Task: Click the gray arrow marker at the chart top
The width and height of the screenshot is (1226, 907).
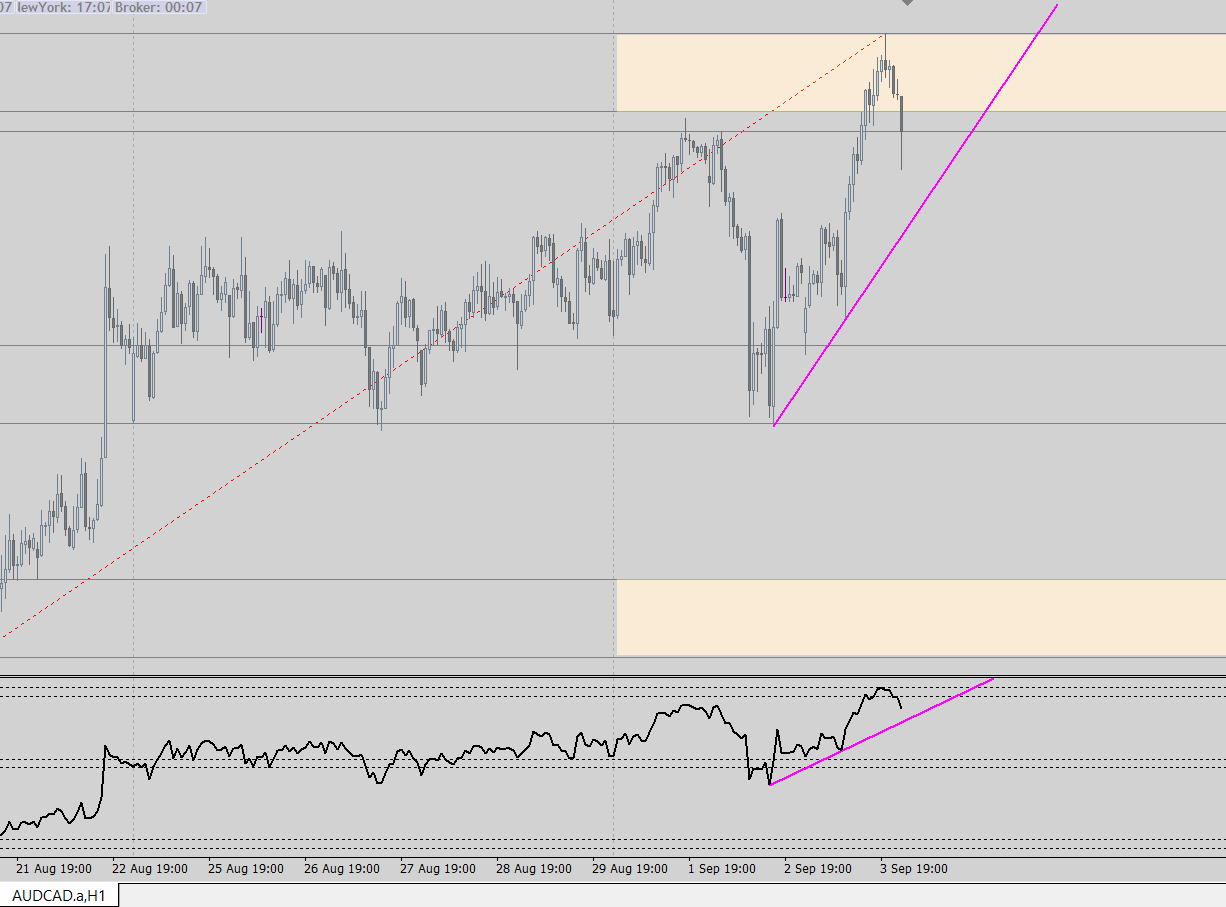Action: tap(907, 2)
